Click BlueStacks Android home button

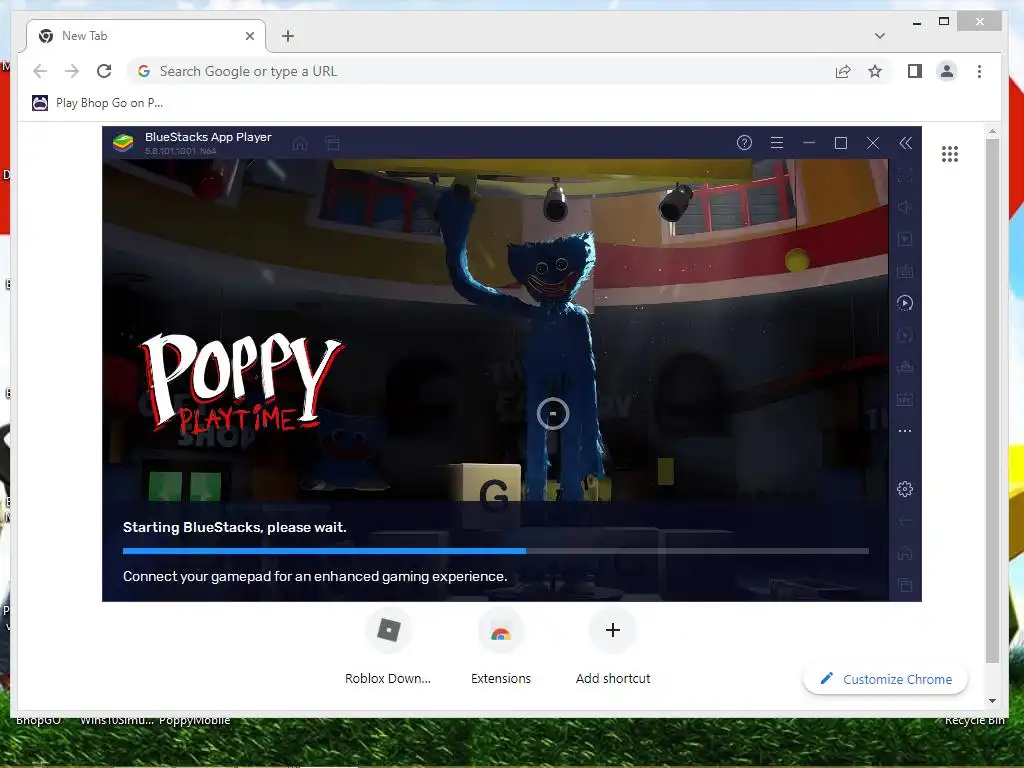(x=904, y=553)
